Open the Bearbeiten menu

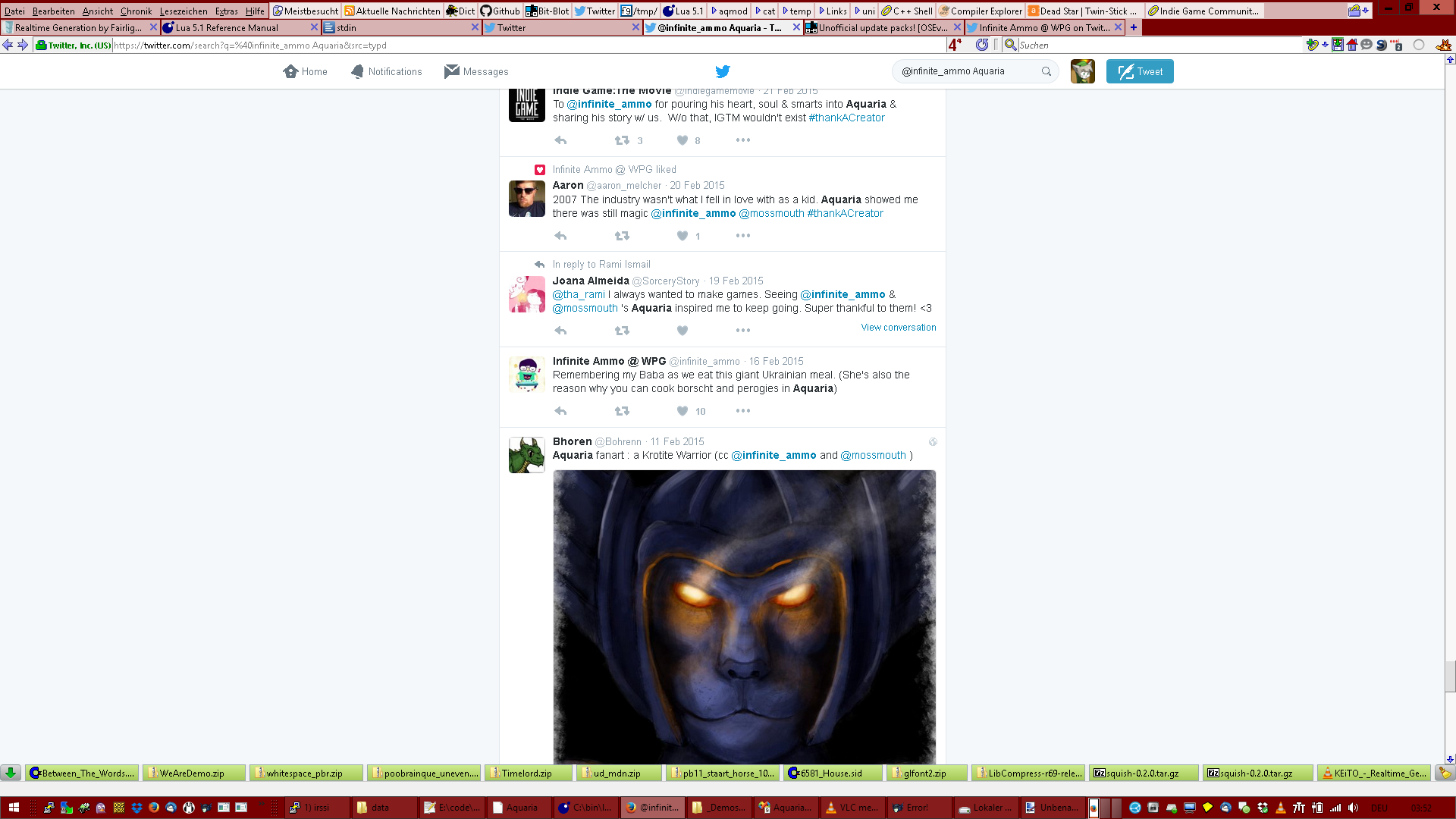(x=53, y=11)
